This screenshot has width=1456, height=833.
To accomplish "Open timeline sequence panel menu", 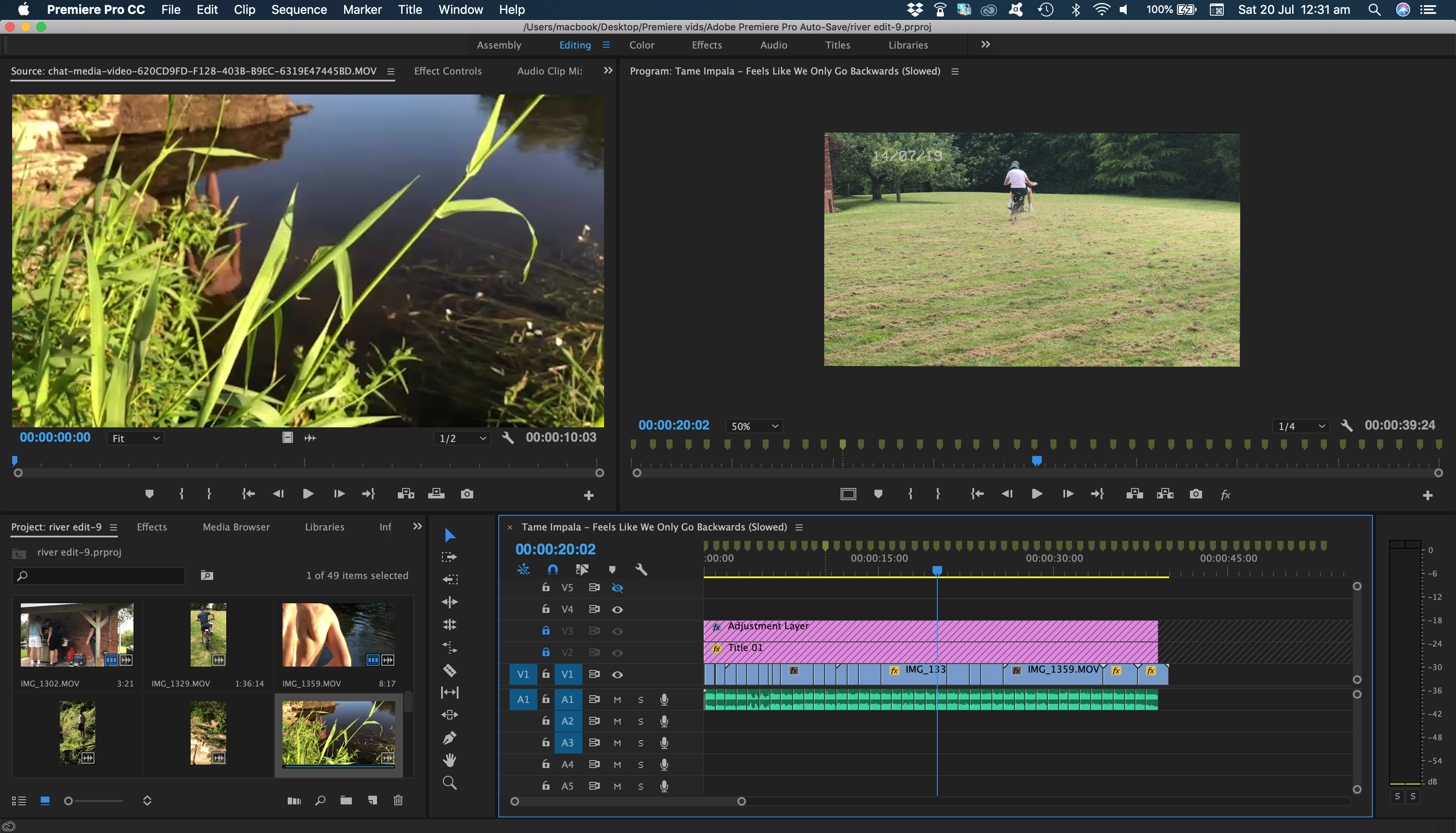I will point(799,527).
